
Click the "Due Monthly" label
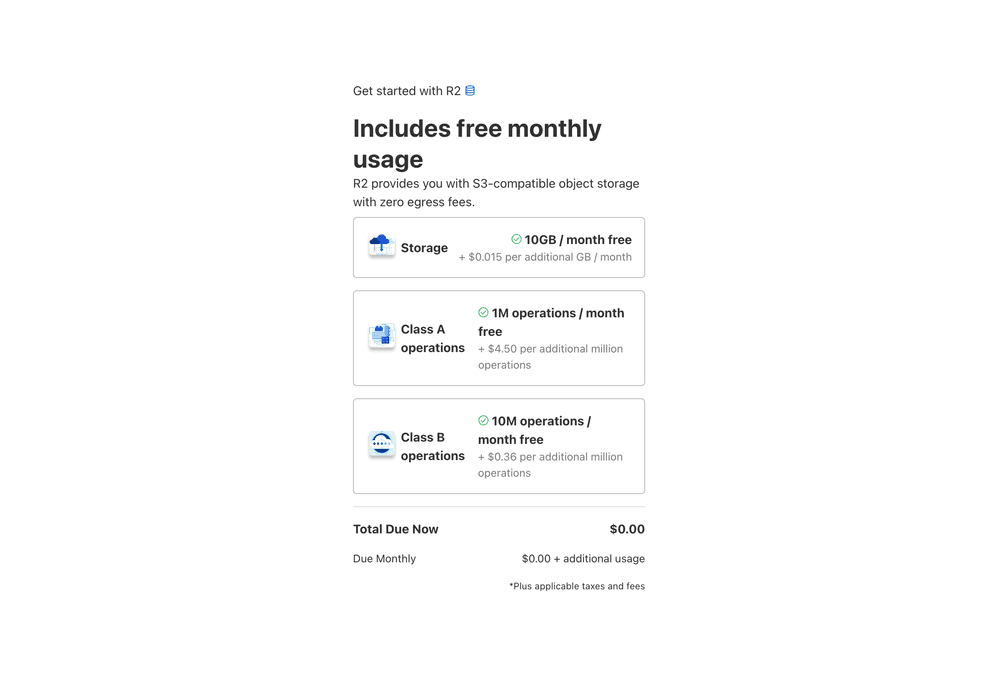click(384, 559)
